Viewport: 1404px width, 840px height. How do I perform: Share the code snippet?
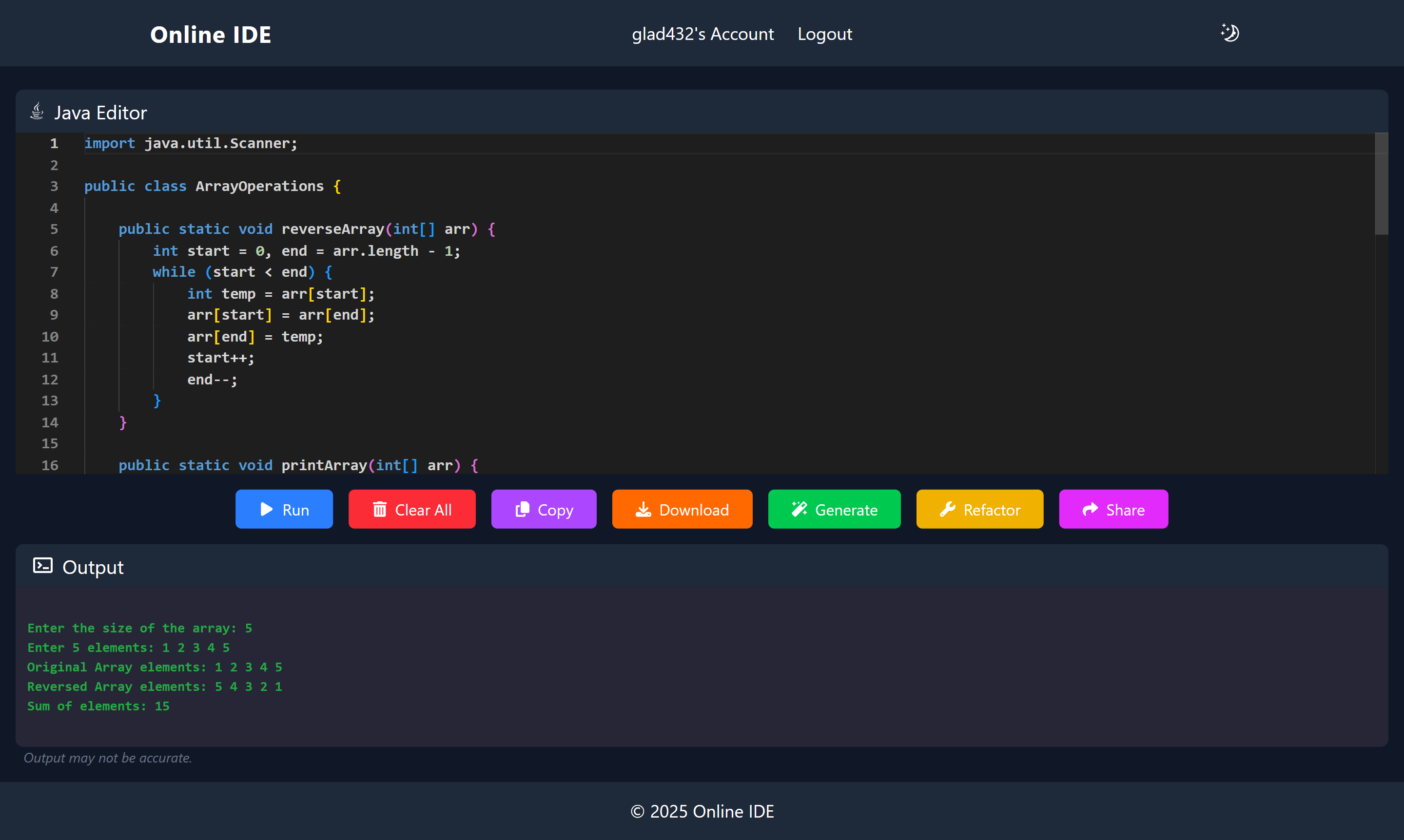(x=1113, y=509)
